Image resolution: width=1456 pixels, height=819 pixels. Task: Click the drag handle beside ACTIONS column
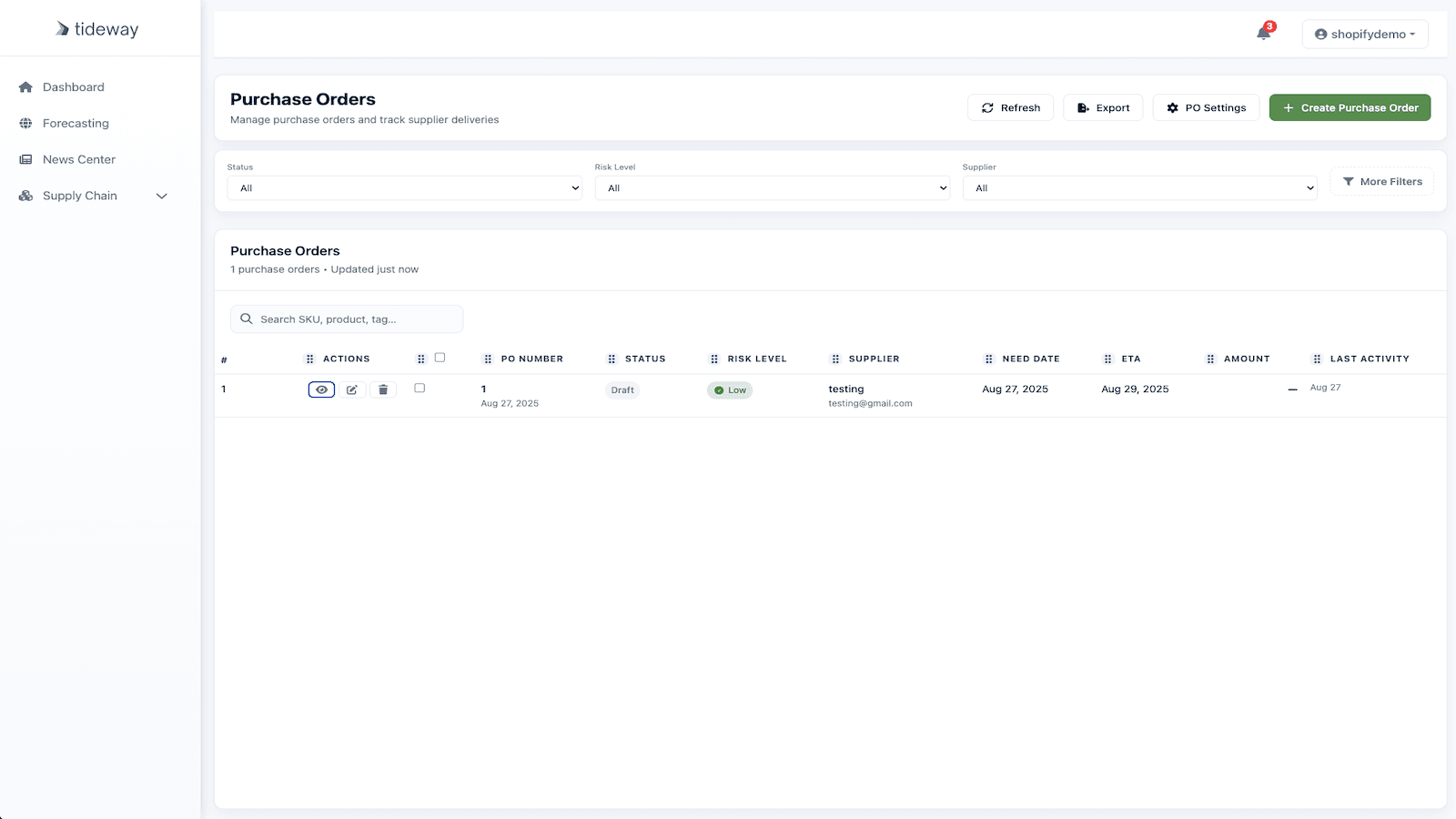pyautogui.click(x=309, y=358)
